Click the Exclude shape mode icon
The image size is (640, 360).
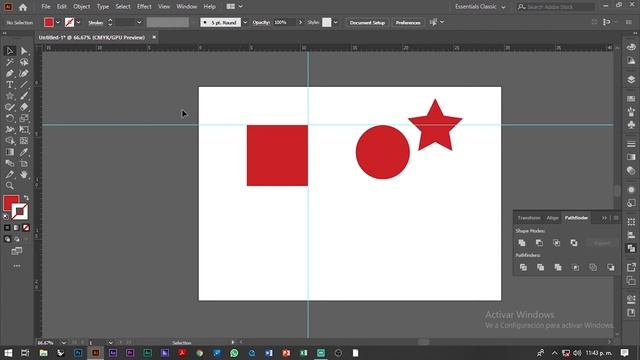(x=574, y=243)
